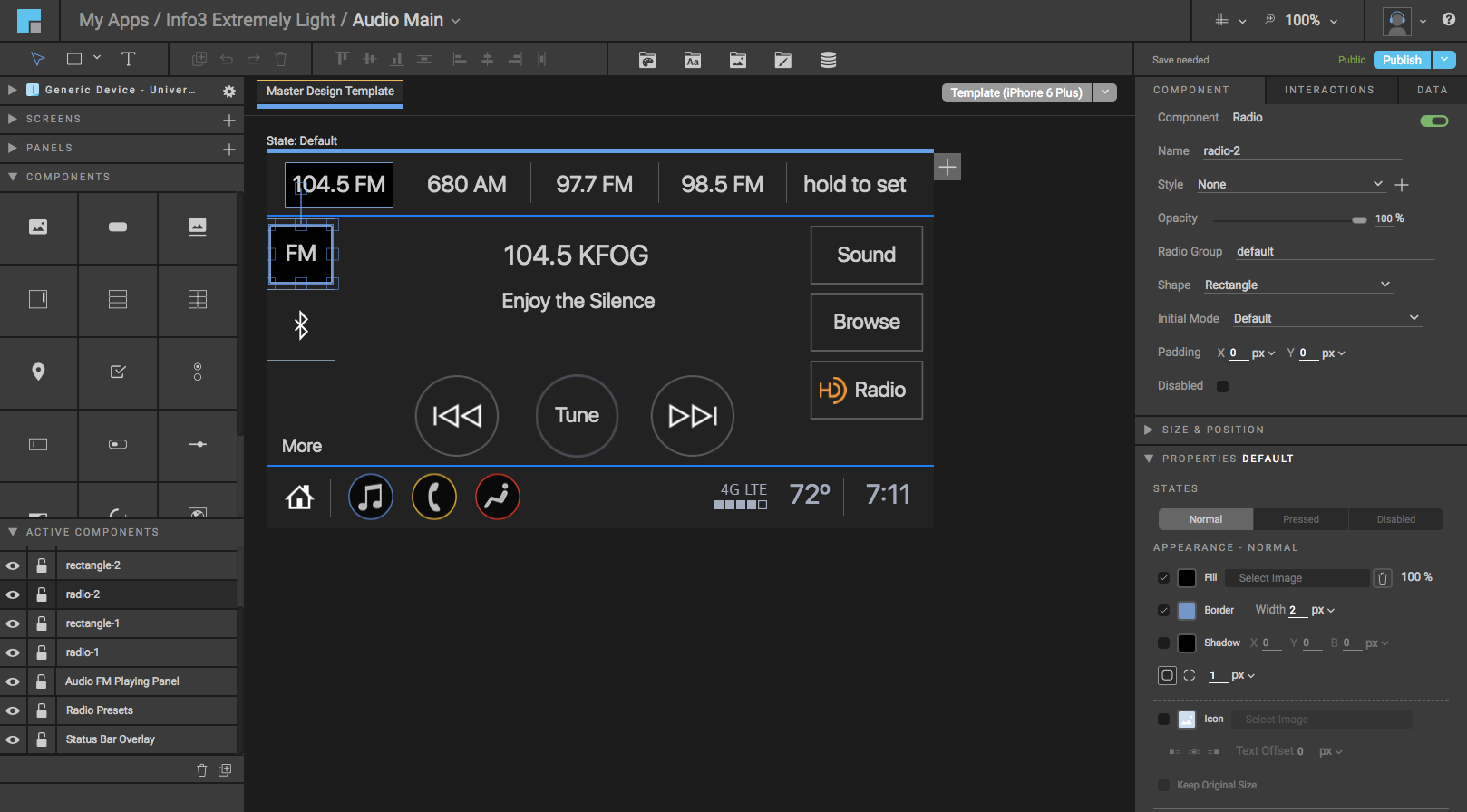Select the pointer selection tool

pos(37,59)
